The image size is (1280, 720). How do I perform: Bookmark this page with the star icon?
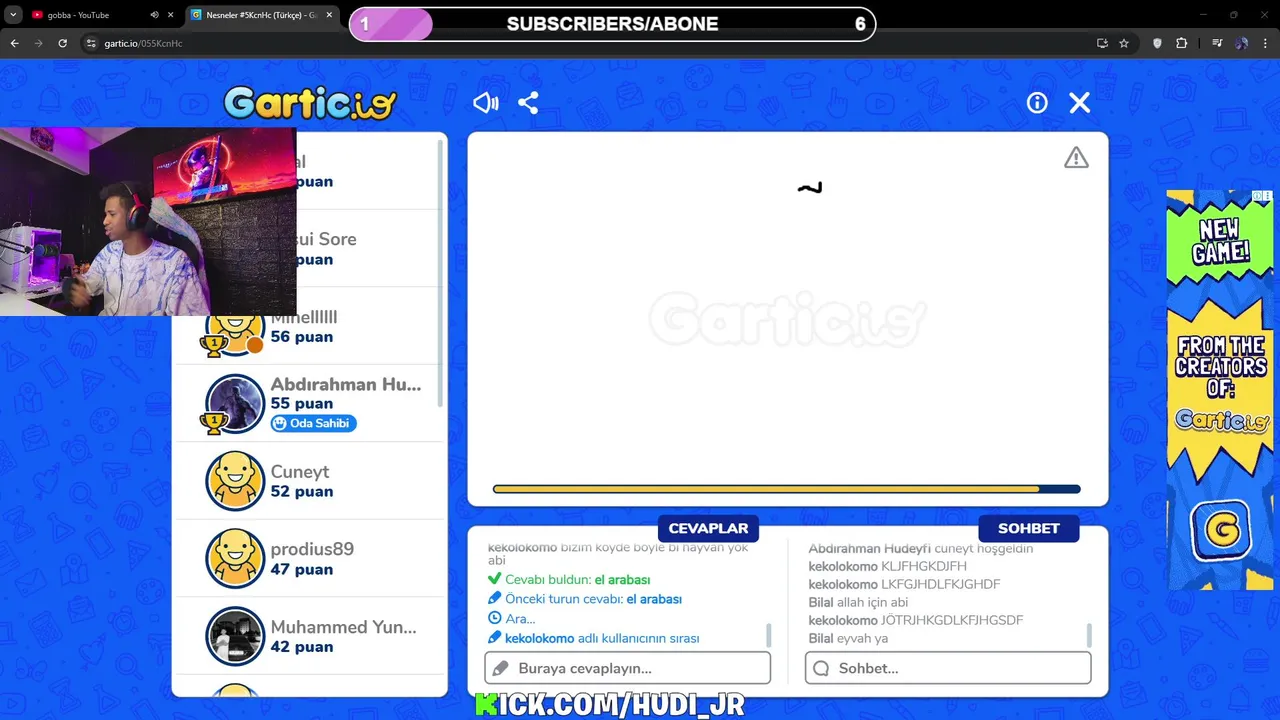pyautogui.click(x=1124, y=43)
